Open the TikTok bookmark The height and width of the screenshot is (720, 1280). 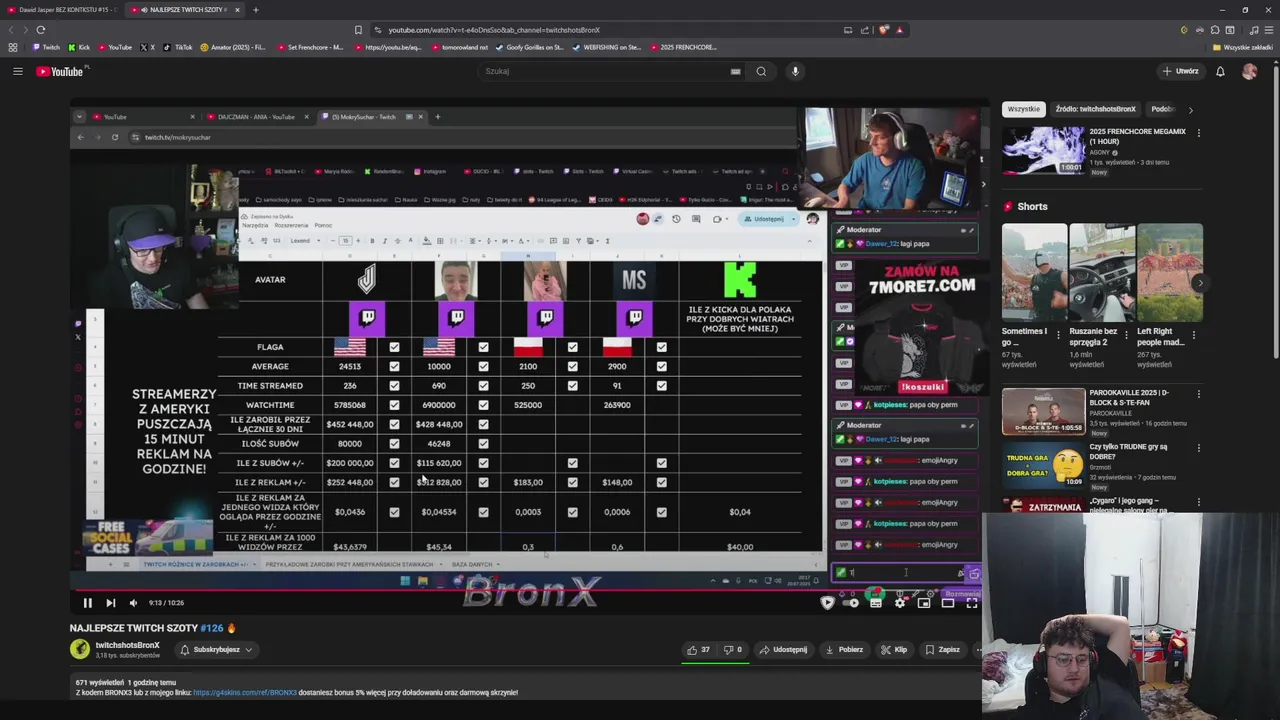(x=177, y=47)
